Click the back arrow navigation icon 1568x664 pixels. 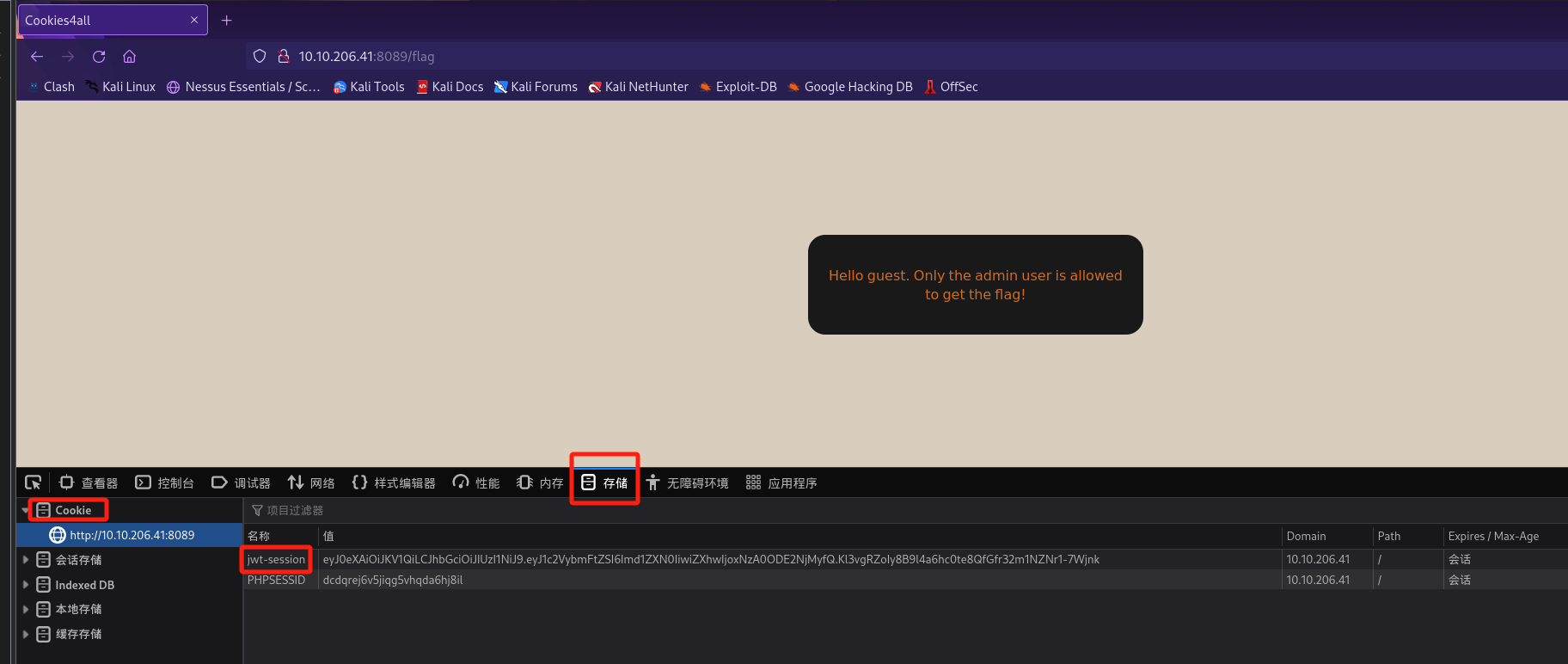37,57
